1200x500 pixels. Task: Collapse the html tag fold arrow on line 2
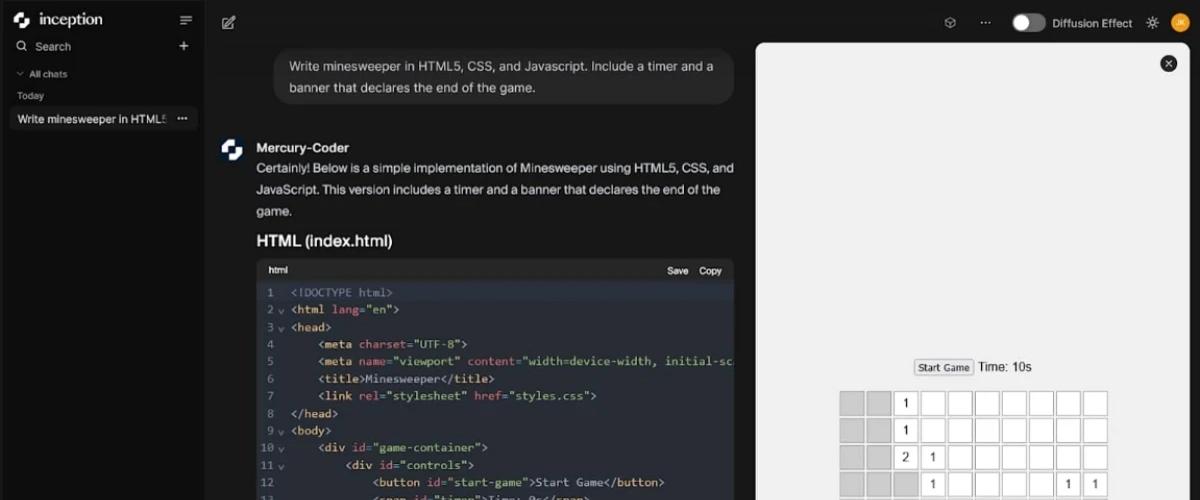pyautogui.click(x=281, y=311)
